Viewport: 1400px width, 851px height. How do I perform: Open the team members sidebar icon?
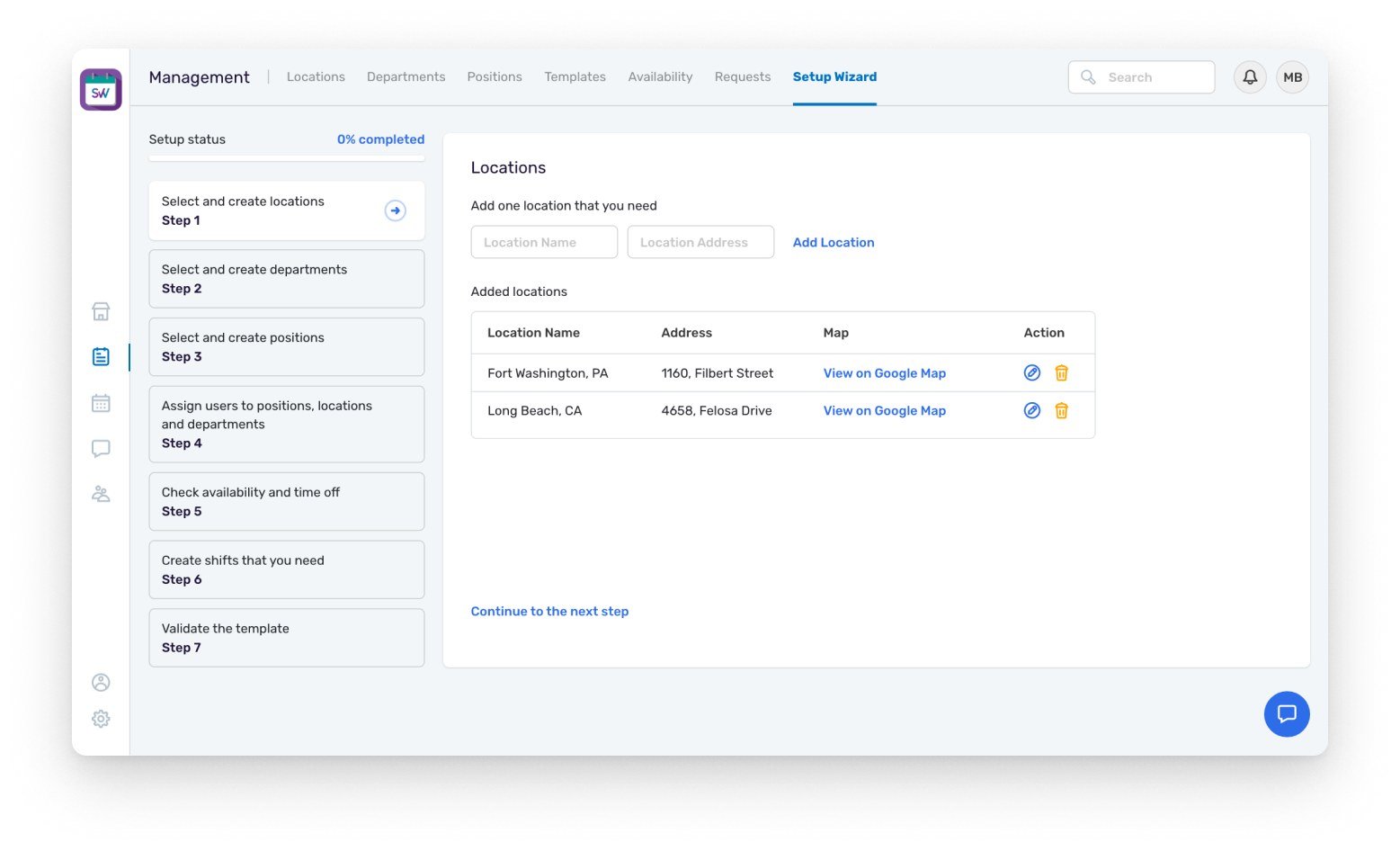pos(101,494)
